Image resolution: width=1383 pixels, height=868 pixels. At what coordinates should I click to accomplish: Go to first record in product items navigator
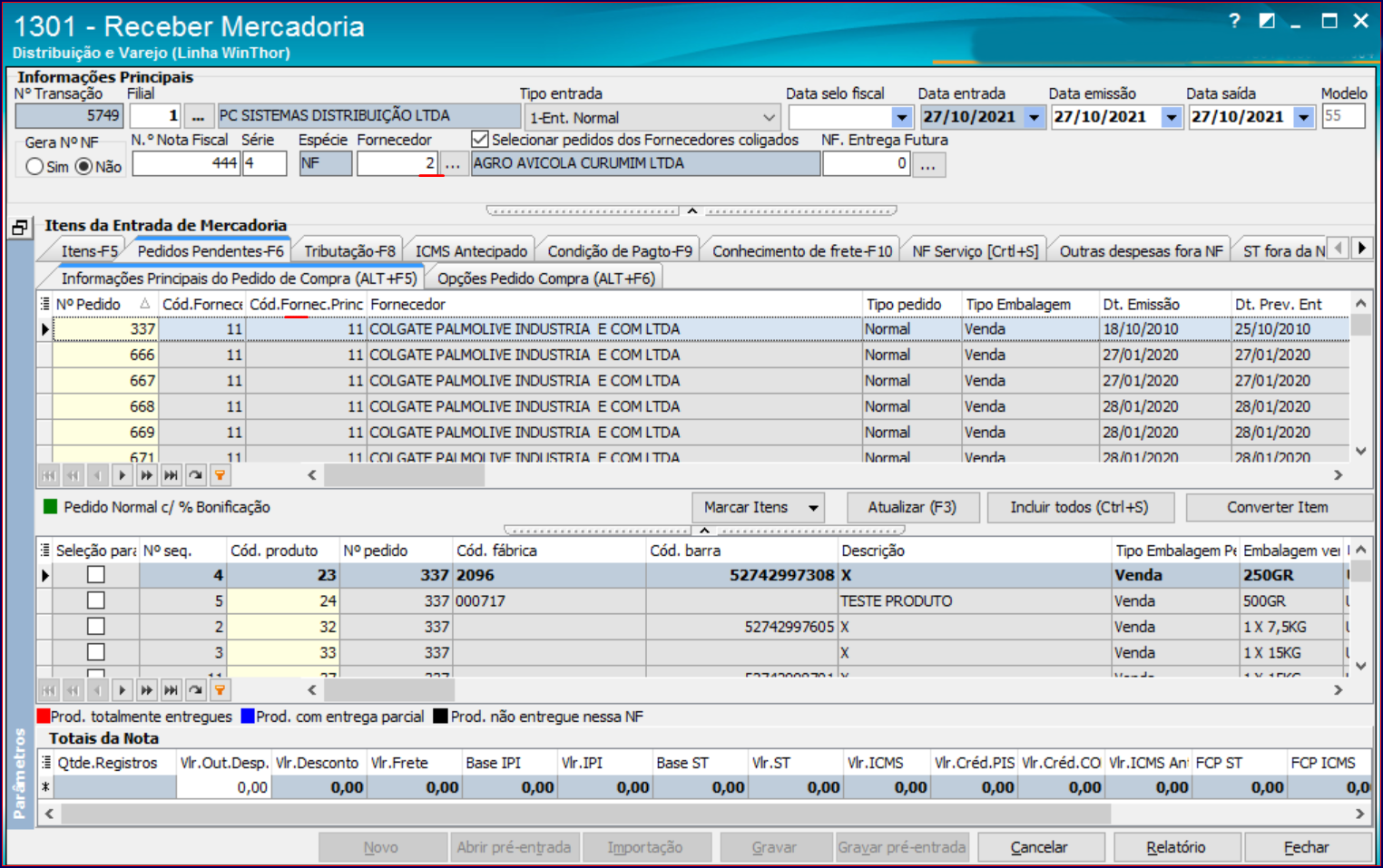click(48, 690)
